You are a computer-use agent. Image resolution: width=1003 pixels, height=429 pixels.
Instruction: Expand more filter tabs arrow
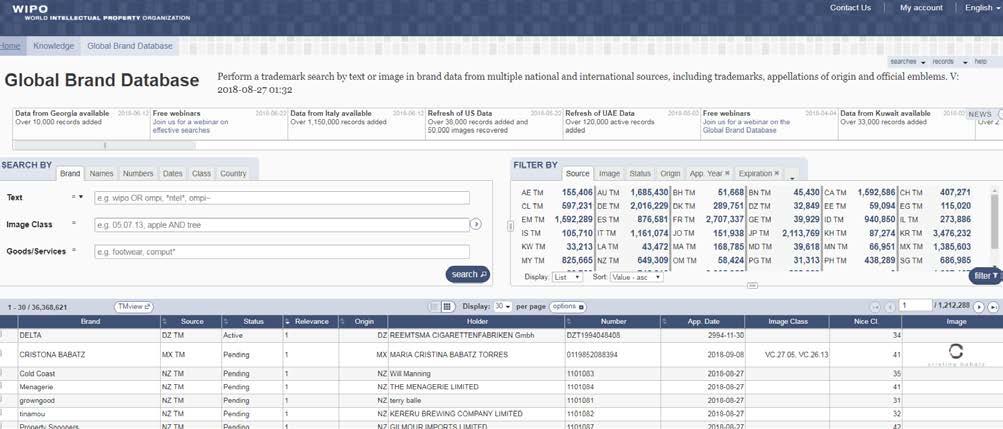[793, 178]
